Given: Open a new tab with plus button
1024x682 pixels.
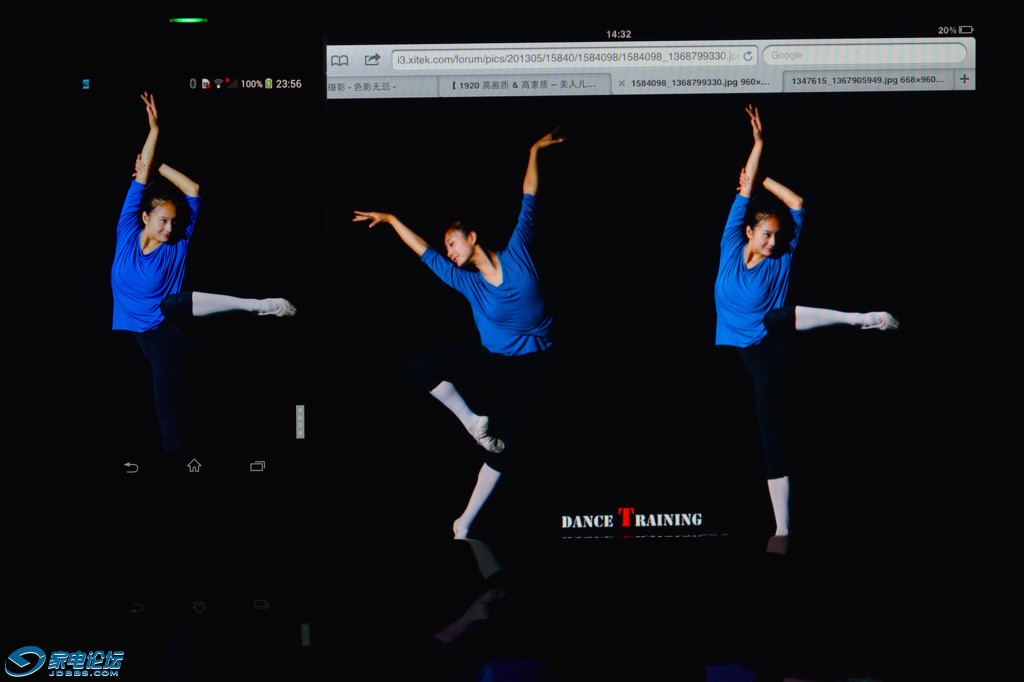Looking at the screenshot, I should coord(964,80).
